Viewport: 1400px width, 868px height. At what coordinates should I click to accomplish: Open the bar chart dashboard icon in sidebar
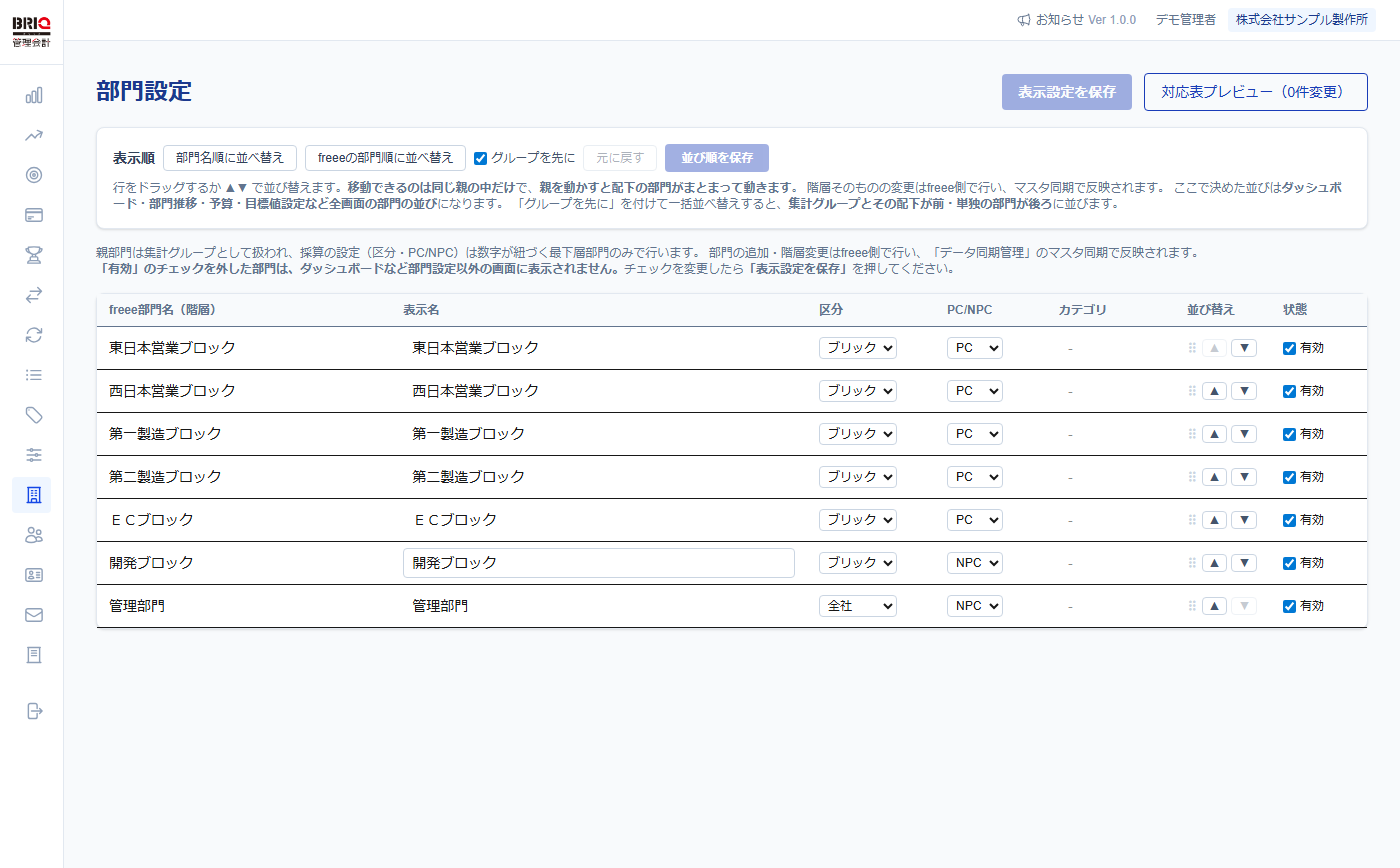click(x=33, y=95)
